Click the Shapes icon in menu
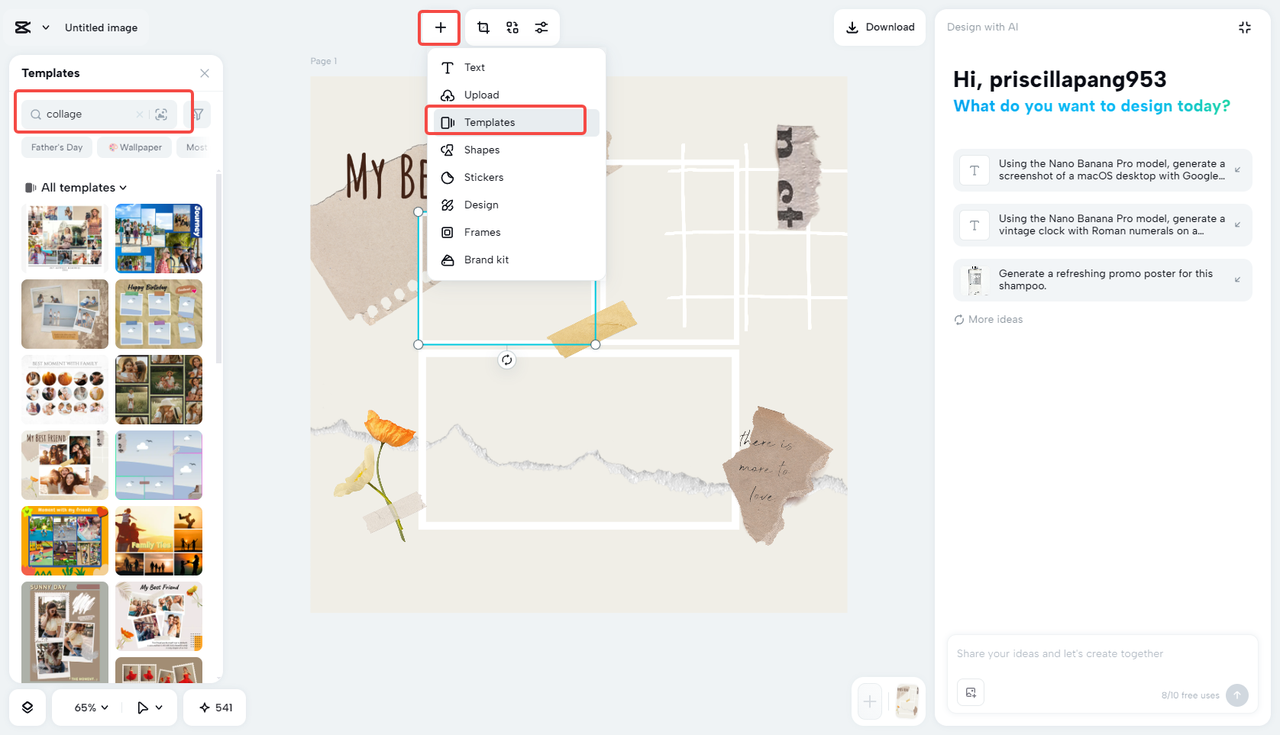1280x735 pixels. [x=448, y=150]
